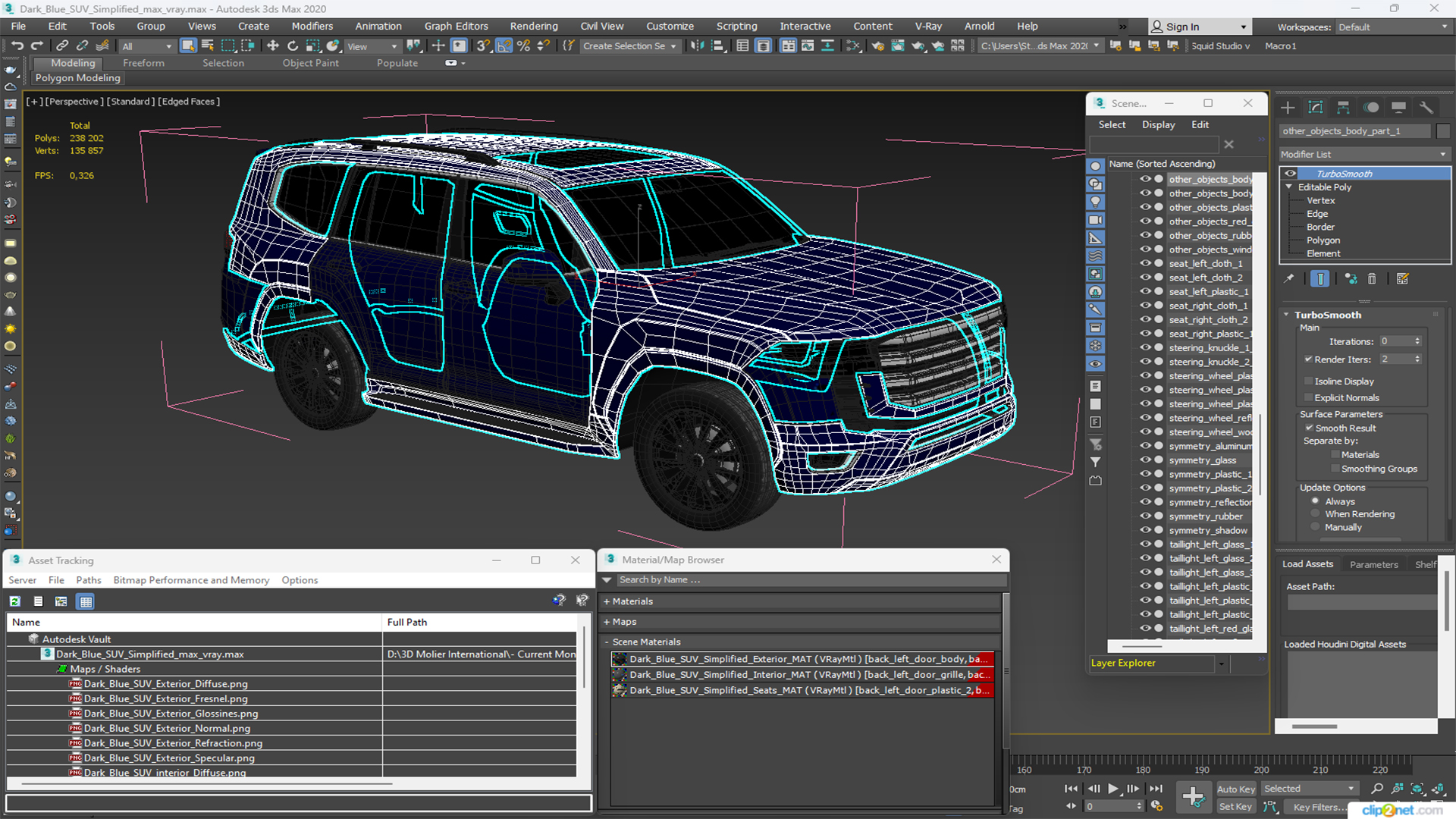Open Bitmap Performance and Memory menu
Screen dimensions: 1456x819
(191, 580)
